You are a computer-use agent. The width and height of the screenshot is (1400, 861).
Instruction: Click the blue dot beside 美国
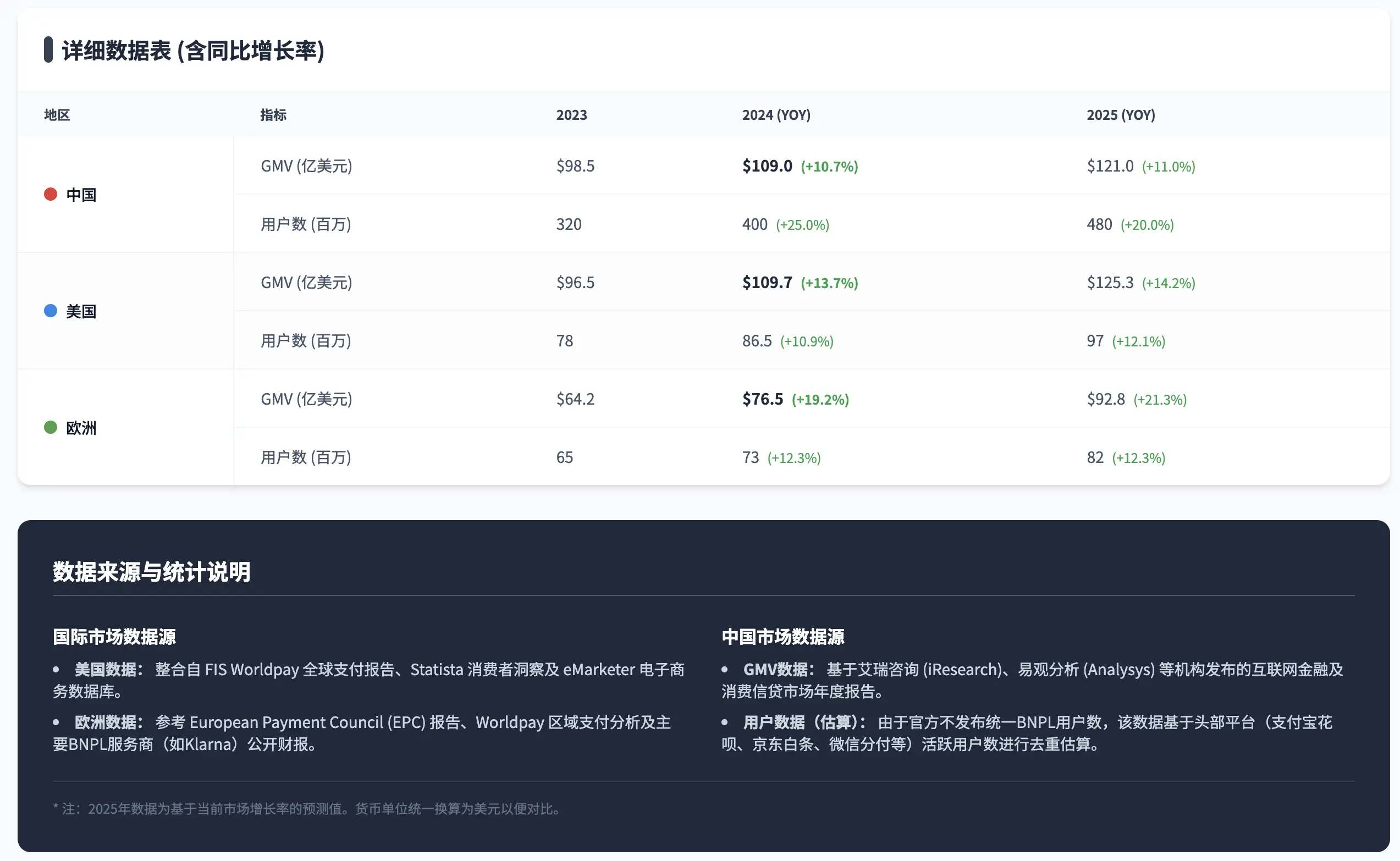click(50, 311)
